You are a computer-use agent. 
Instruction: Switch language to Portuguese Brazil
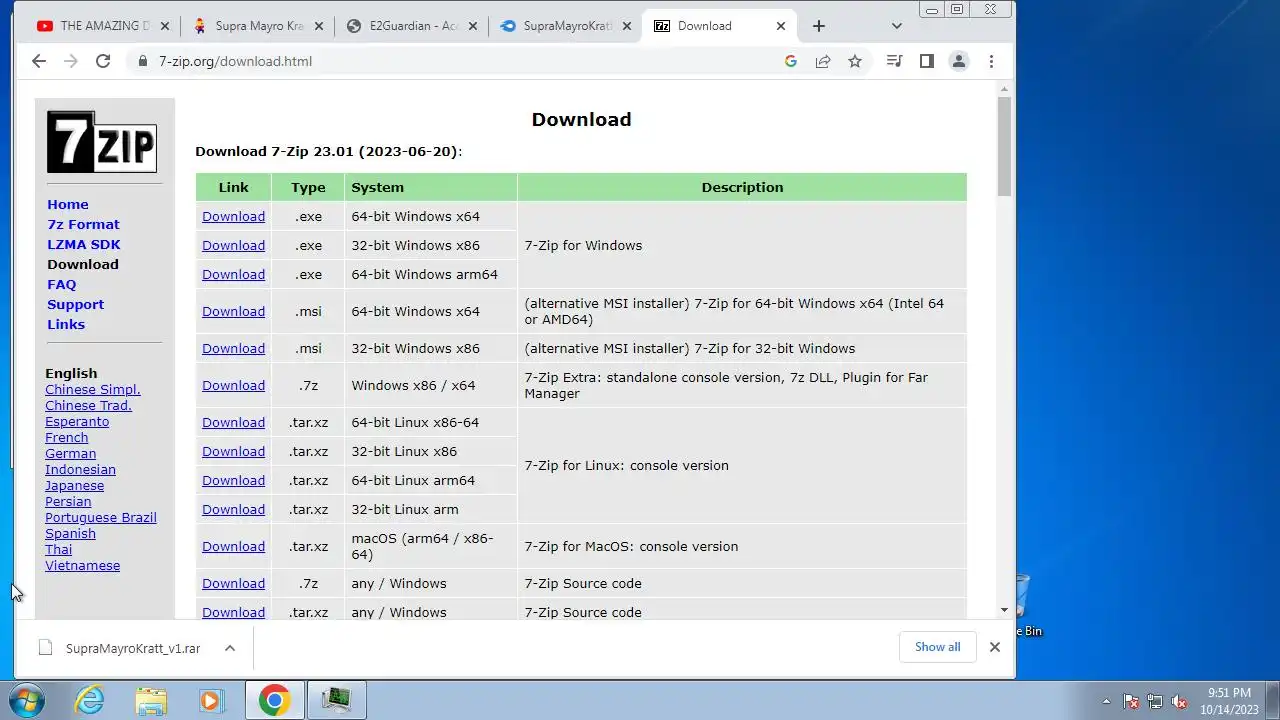101,517
